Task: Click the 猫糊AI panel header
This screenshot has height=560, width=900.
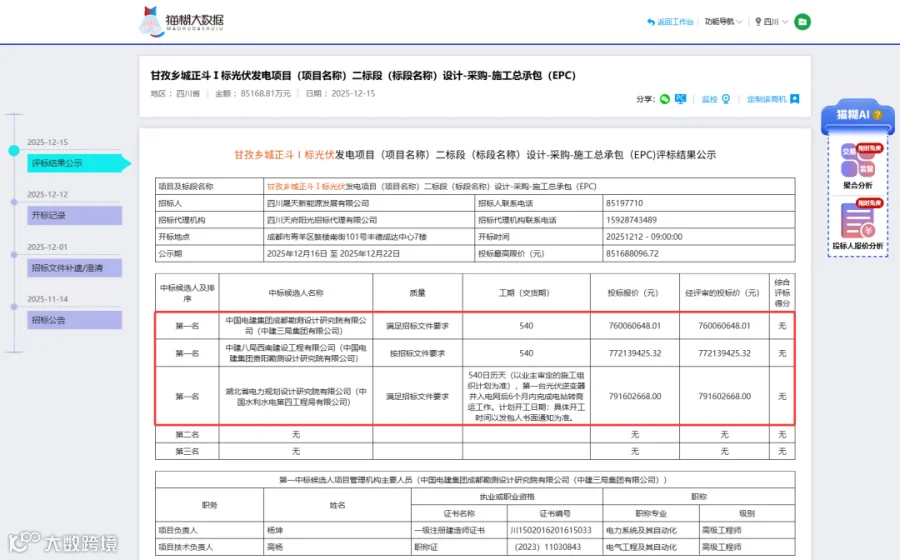Action: tap(858, 115)
